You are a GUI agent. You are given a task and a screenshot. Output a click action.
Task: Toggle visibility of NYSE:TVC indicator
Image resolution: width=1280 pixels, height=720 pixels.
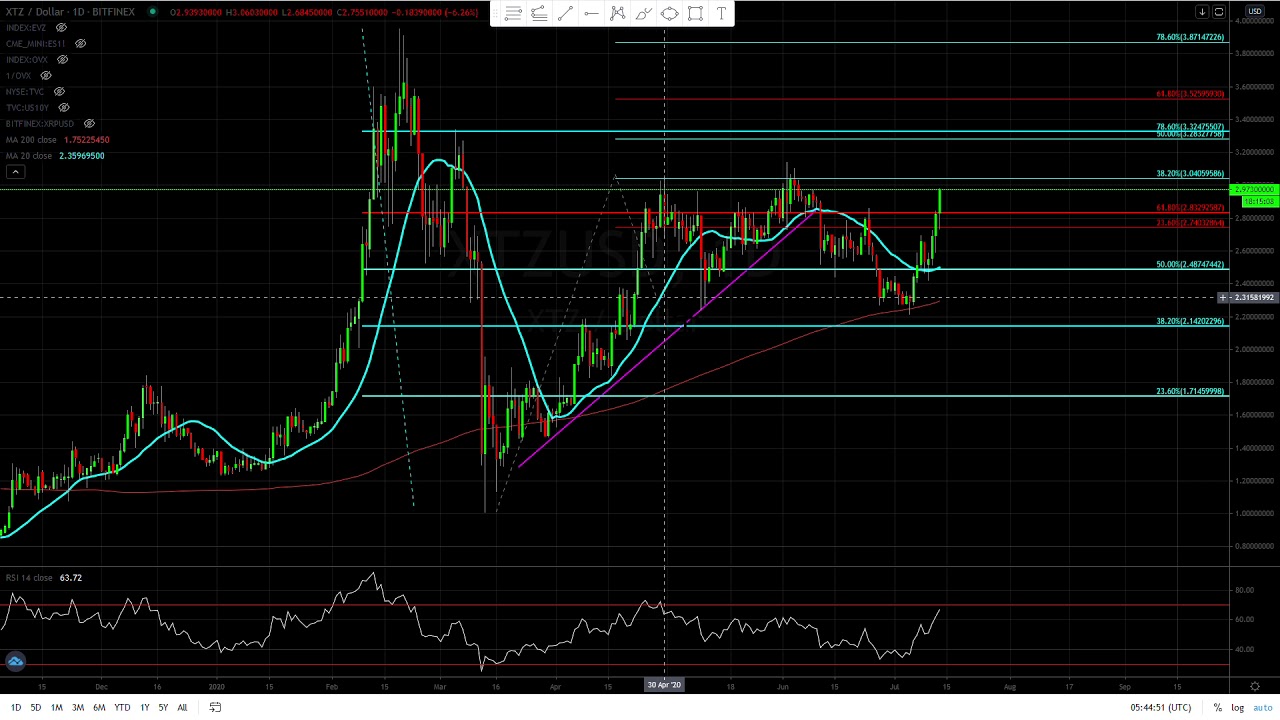[59, 92]
